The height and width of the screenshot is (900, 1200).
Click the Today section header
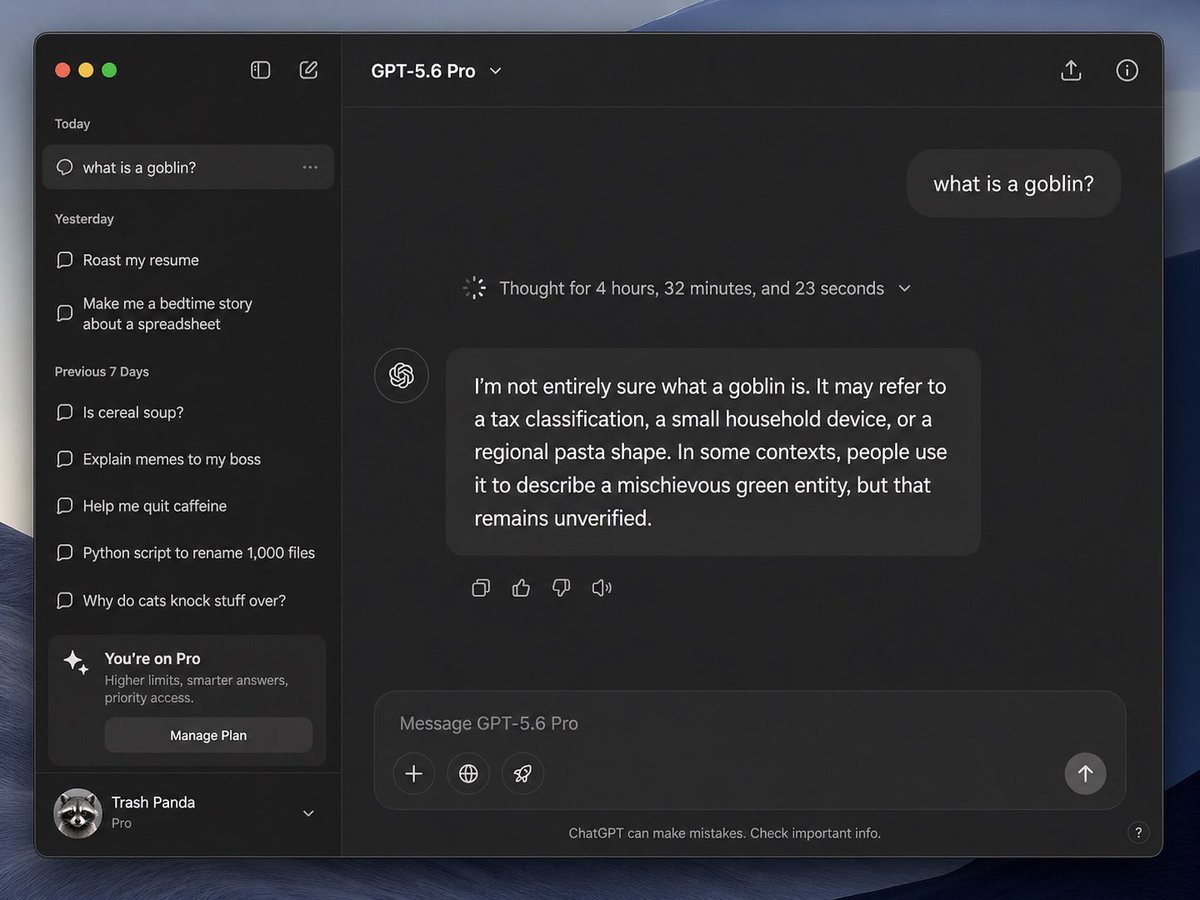click(72, 124)
